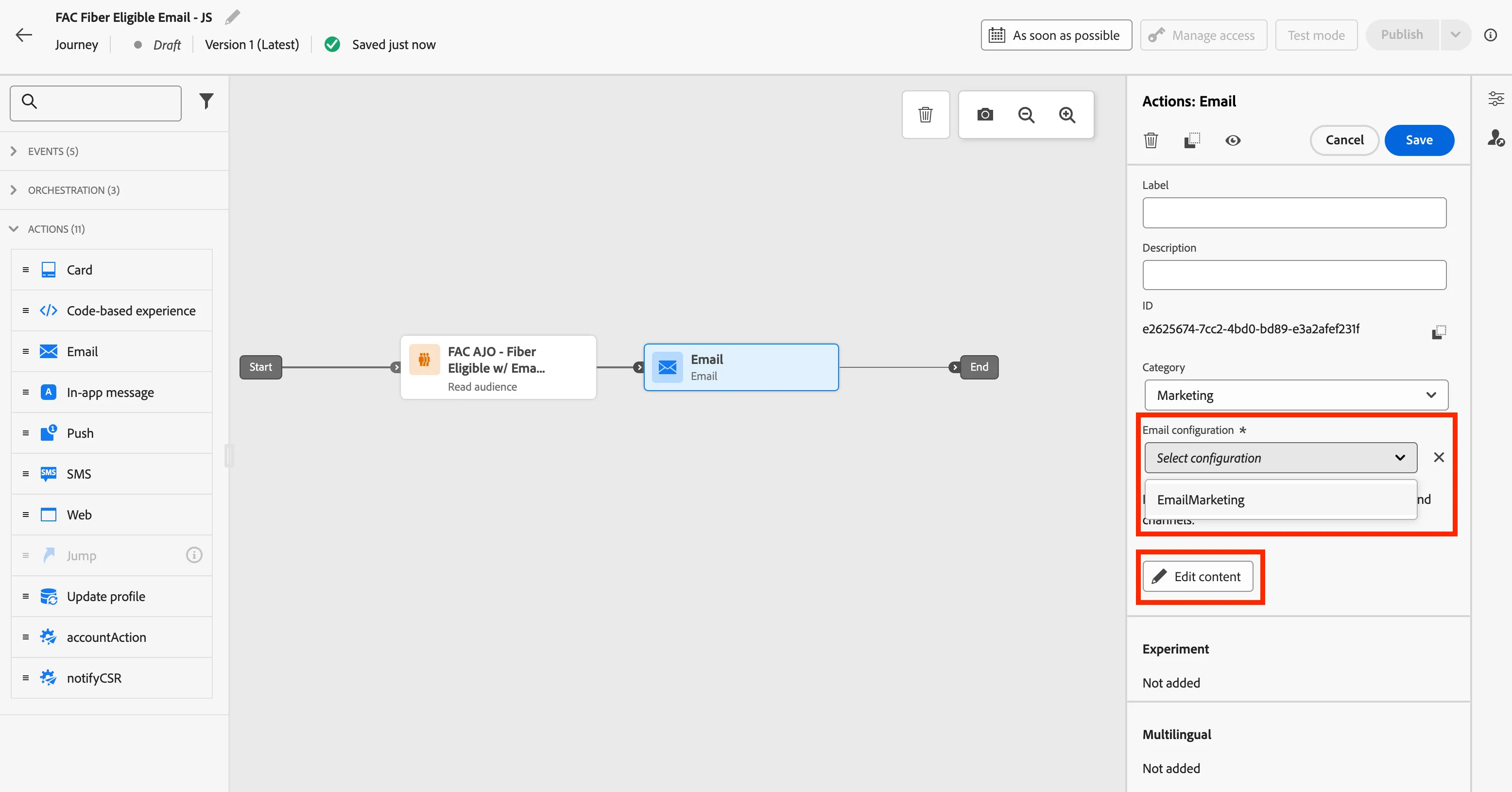Viewport: 1512px width, 792px height.
Task: Click into the Description input field
Action: click(x=1294, y=275)
